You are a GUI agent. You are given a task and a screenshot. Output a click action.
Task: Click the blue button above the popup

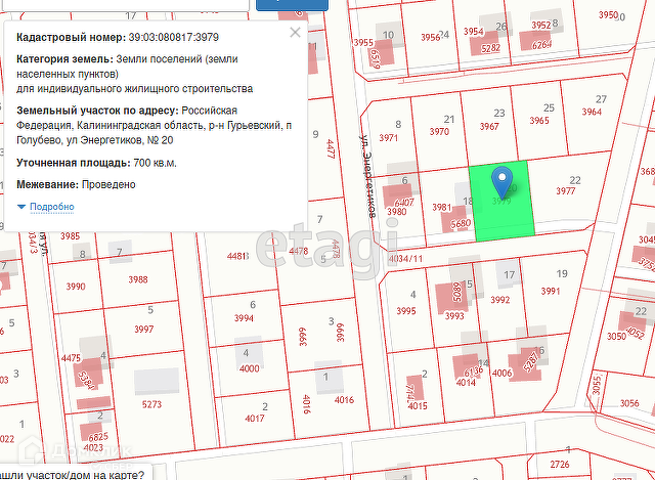coord(292,5)
